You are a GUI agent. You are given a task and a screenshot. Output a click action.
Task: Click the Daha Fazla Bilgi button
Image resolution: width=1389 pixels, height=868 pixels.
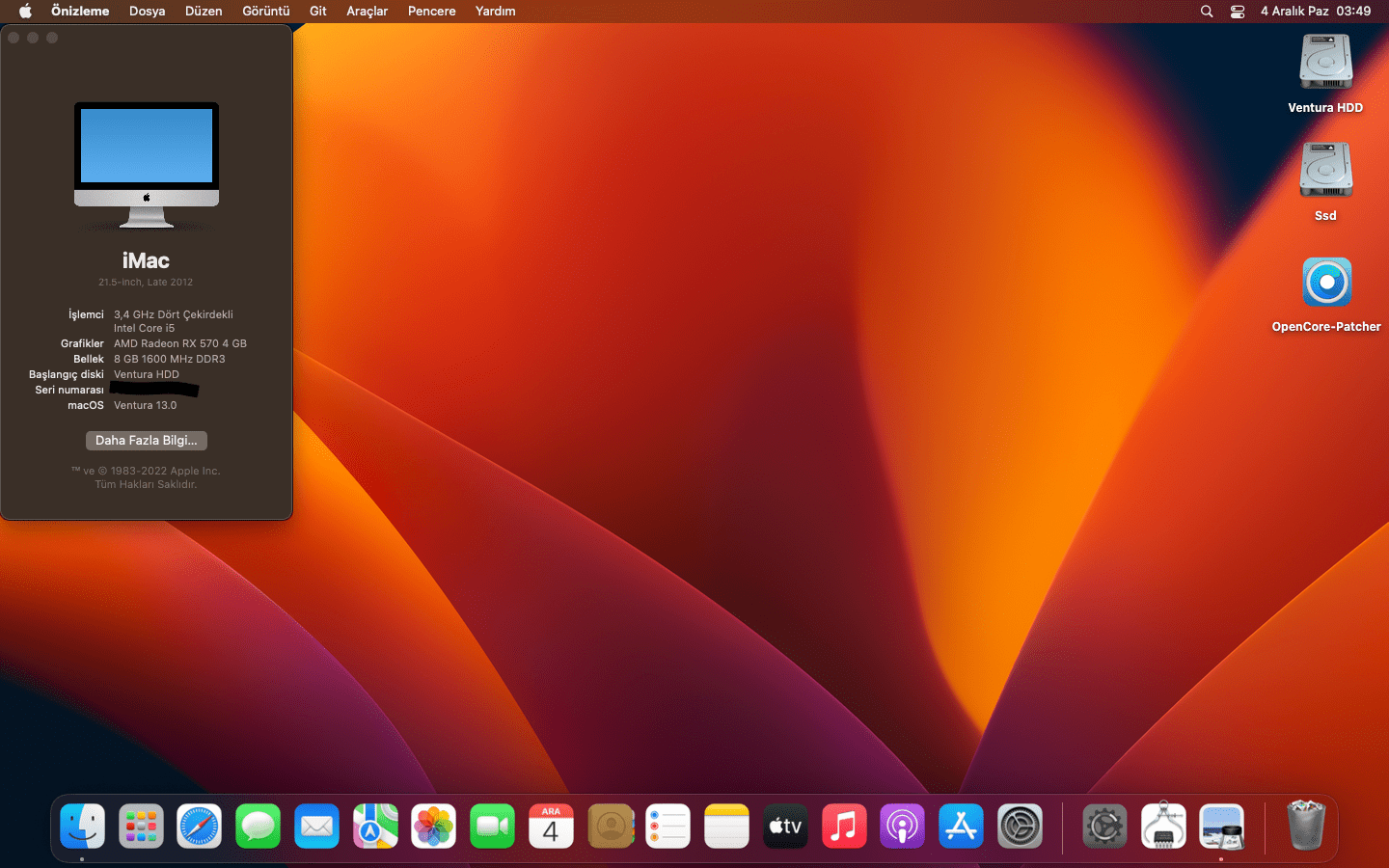tap(147, 441)
